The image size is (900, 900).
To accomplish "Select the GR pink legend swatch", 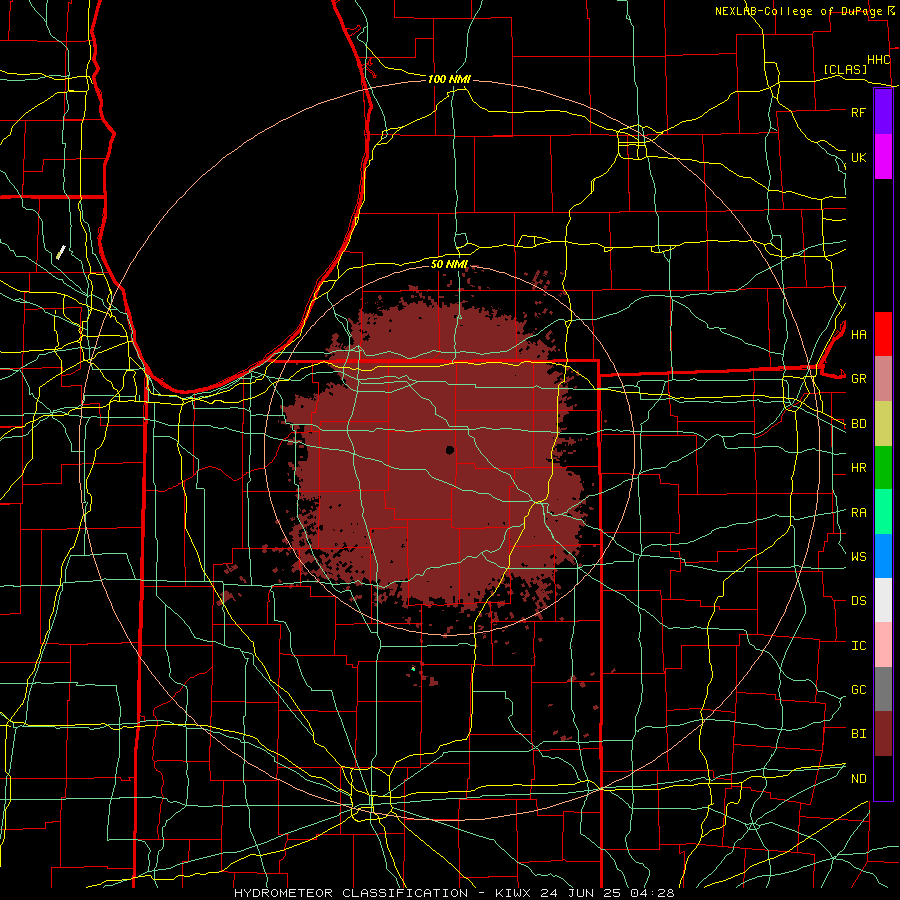I will click(x=883, y=379).
